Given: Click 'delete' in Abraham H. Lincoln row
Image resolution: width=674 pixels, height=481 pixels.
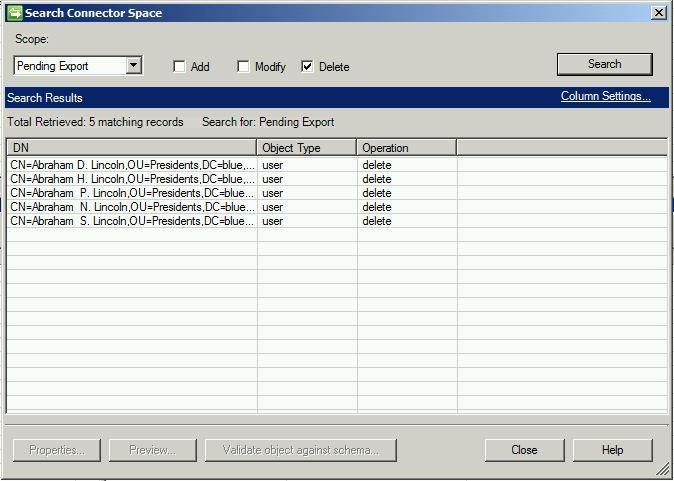Looking at the screenshot, I should tap(377, 179).
